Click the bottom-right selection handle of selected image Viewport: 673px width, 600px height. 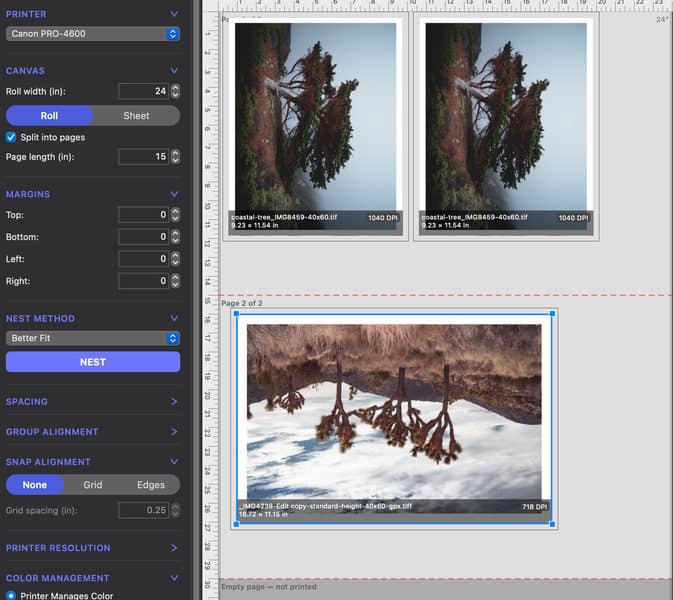[552, 524]
